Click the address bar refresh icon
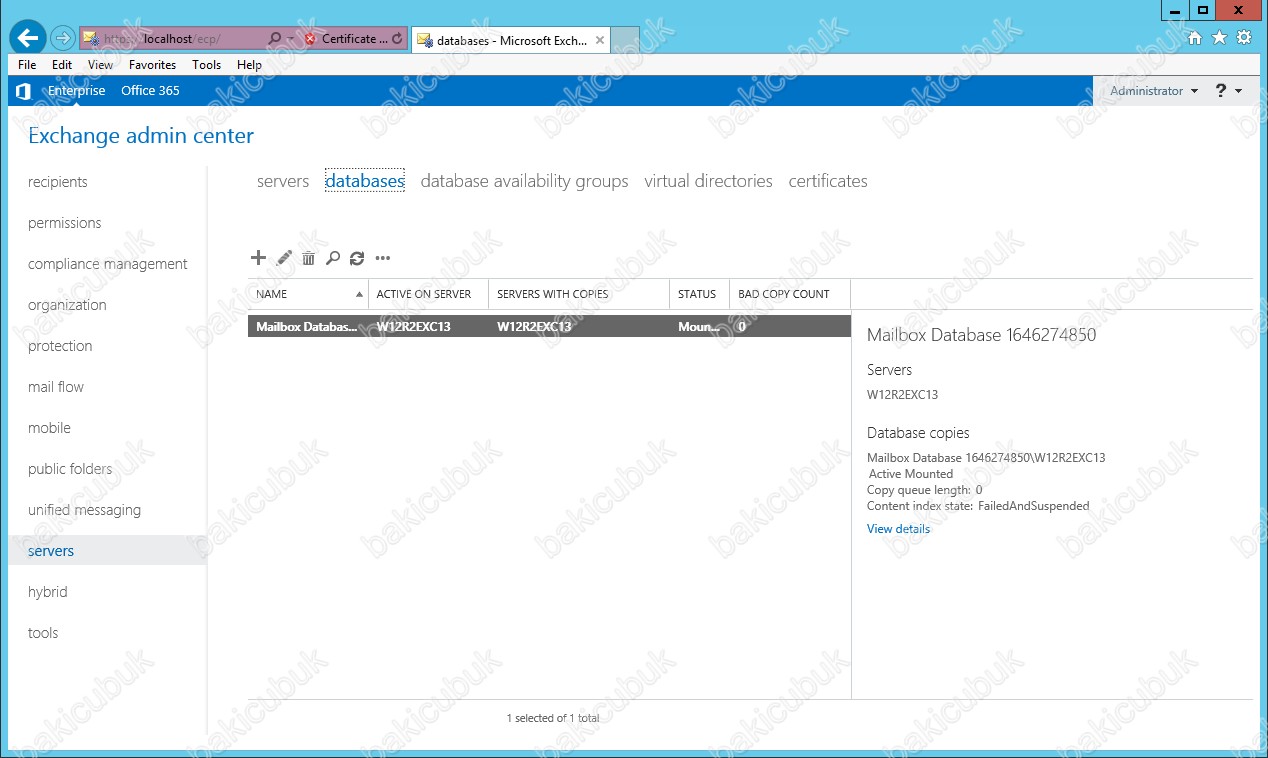Viewport: 1268px width, 758px height. coord(398,39)
